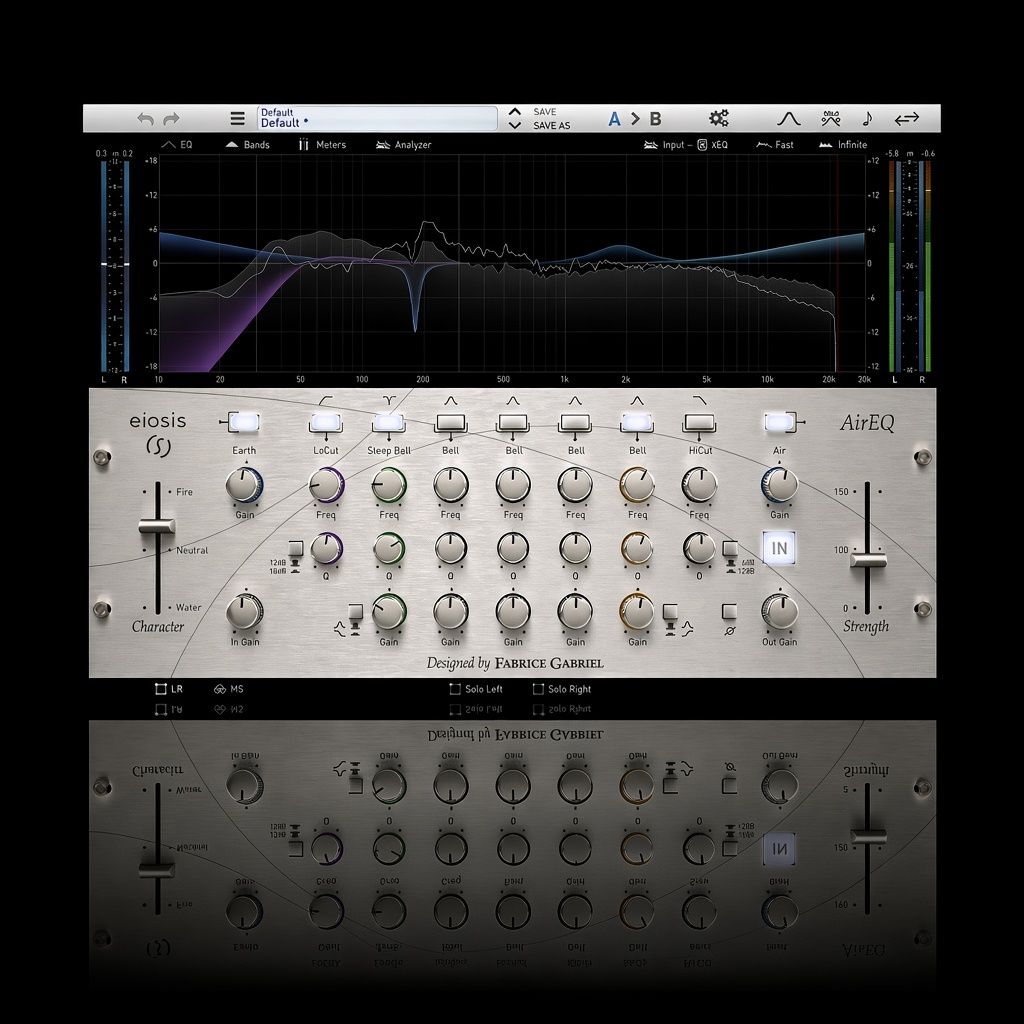The height and width of the screenshot is (1024, 1024).
Task: Click the AirEQ logo text
Action: coord(867,423)
